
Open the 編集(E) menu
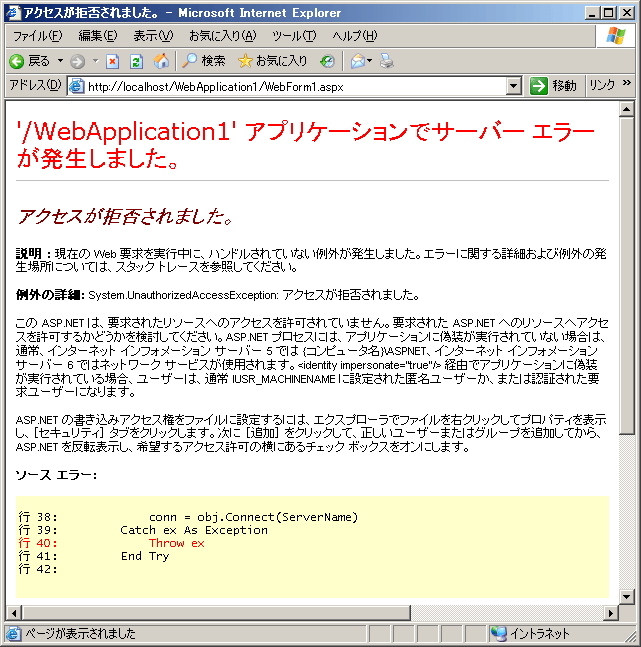[x=98, y=36]
